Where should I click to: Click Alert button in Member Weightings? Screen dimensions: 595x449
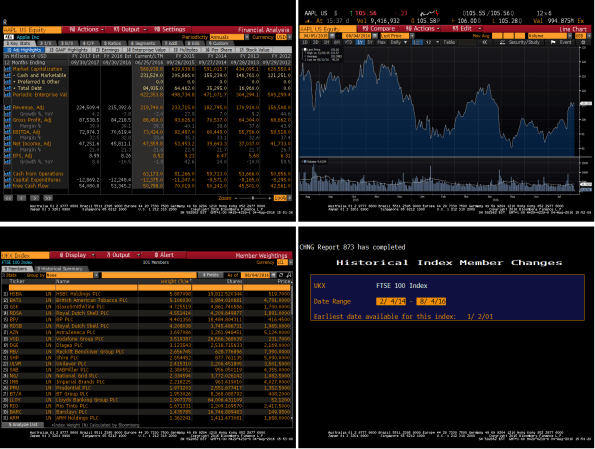tap(164, 255)
